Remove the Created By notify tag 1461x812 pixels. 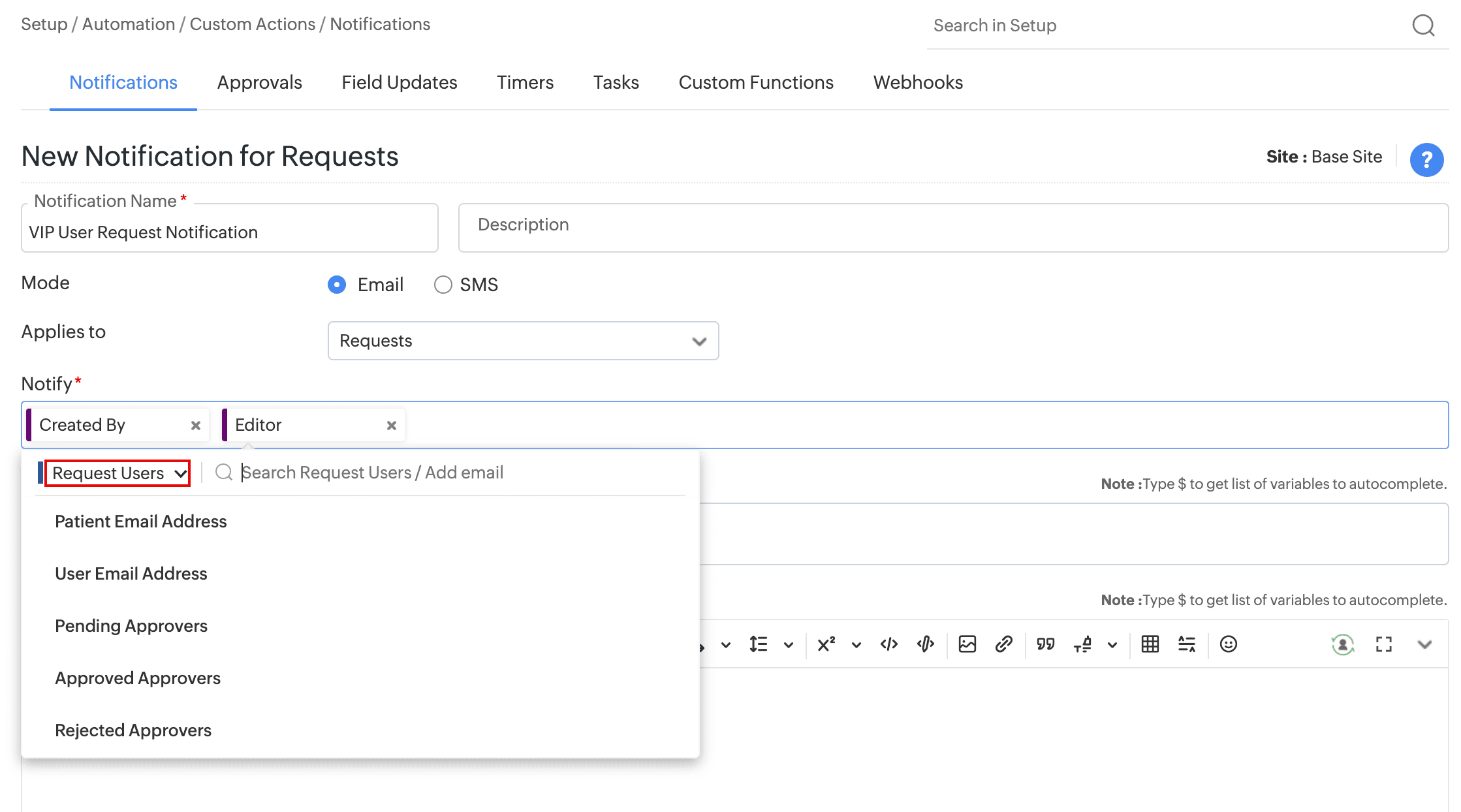click(195, 426)
